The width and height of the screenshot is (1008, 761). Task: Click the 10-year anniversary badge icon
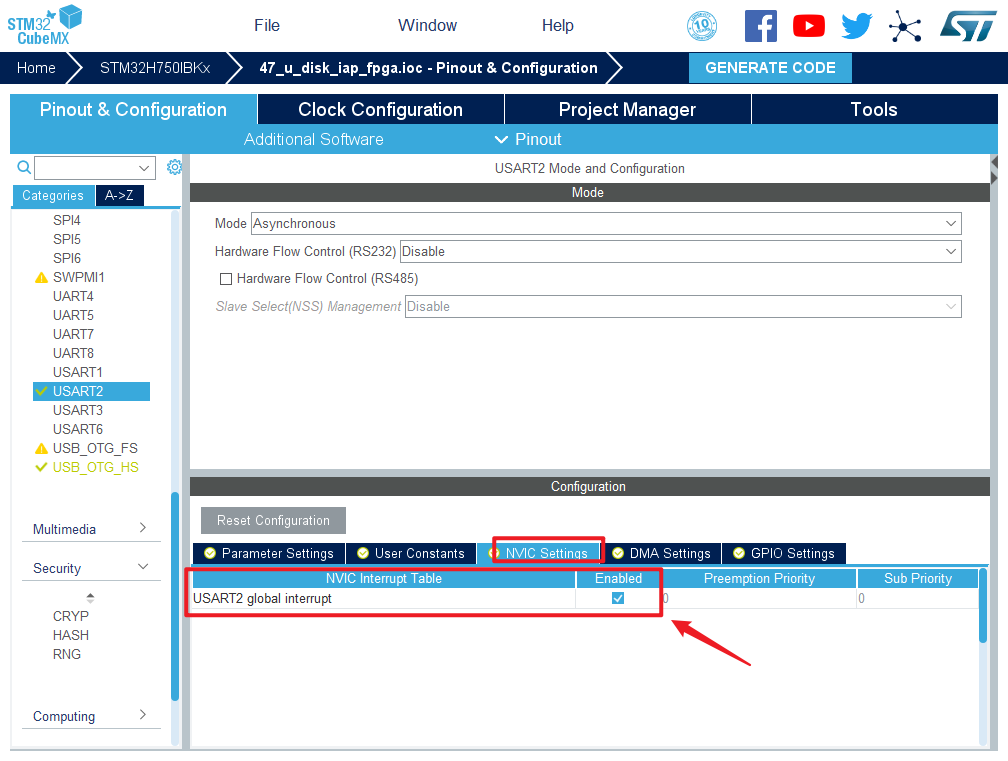(x=702, y=26)
